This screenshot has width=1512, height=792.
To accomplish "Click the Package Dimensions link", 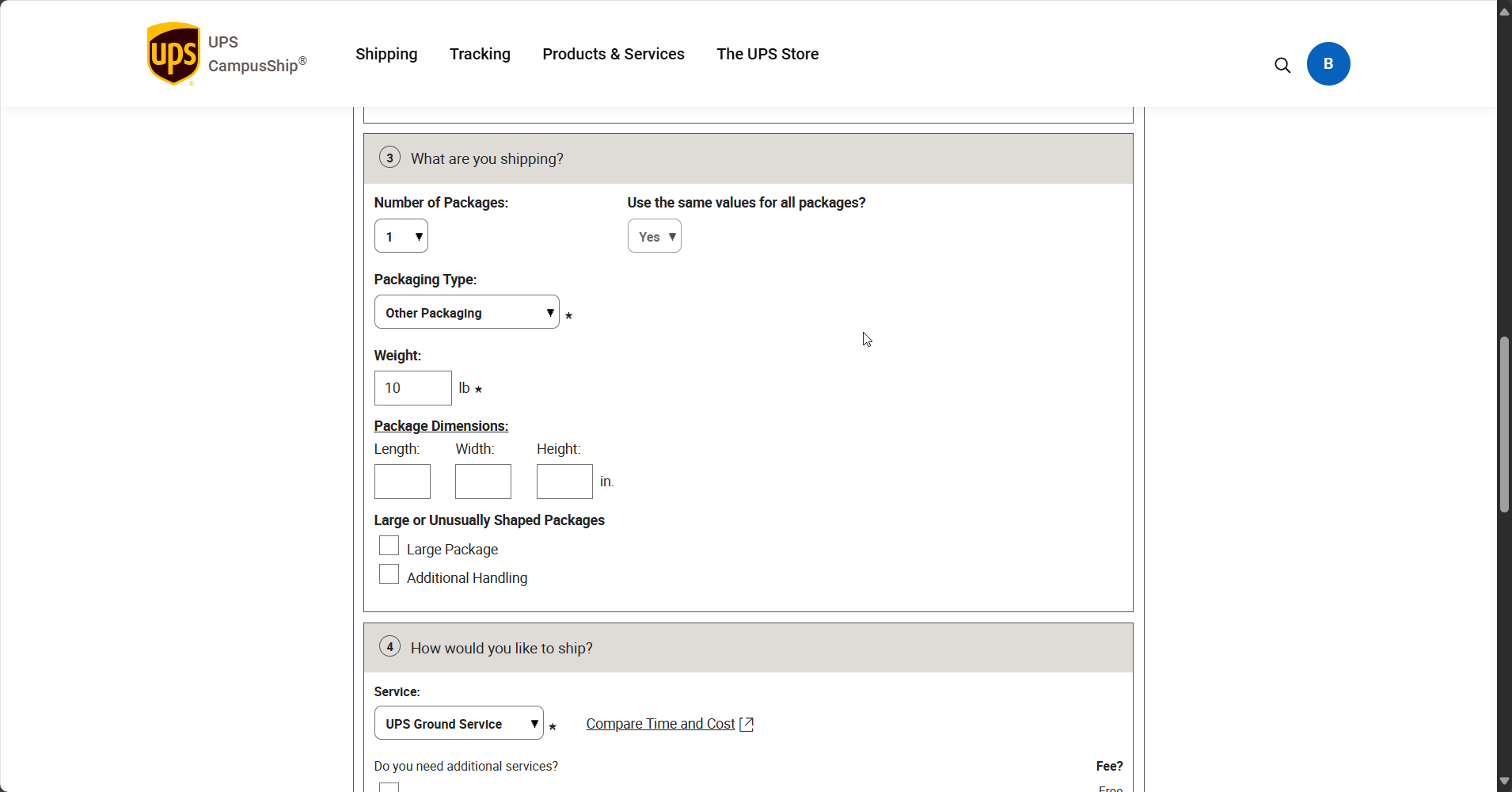I will [441, 426].
